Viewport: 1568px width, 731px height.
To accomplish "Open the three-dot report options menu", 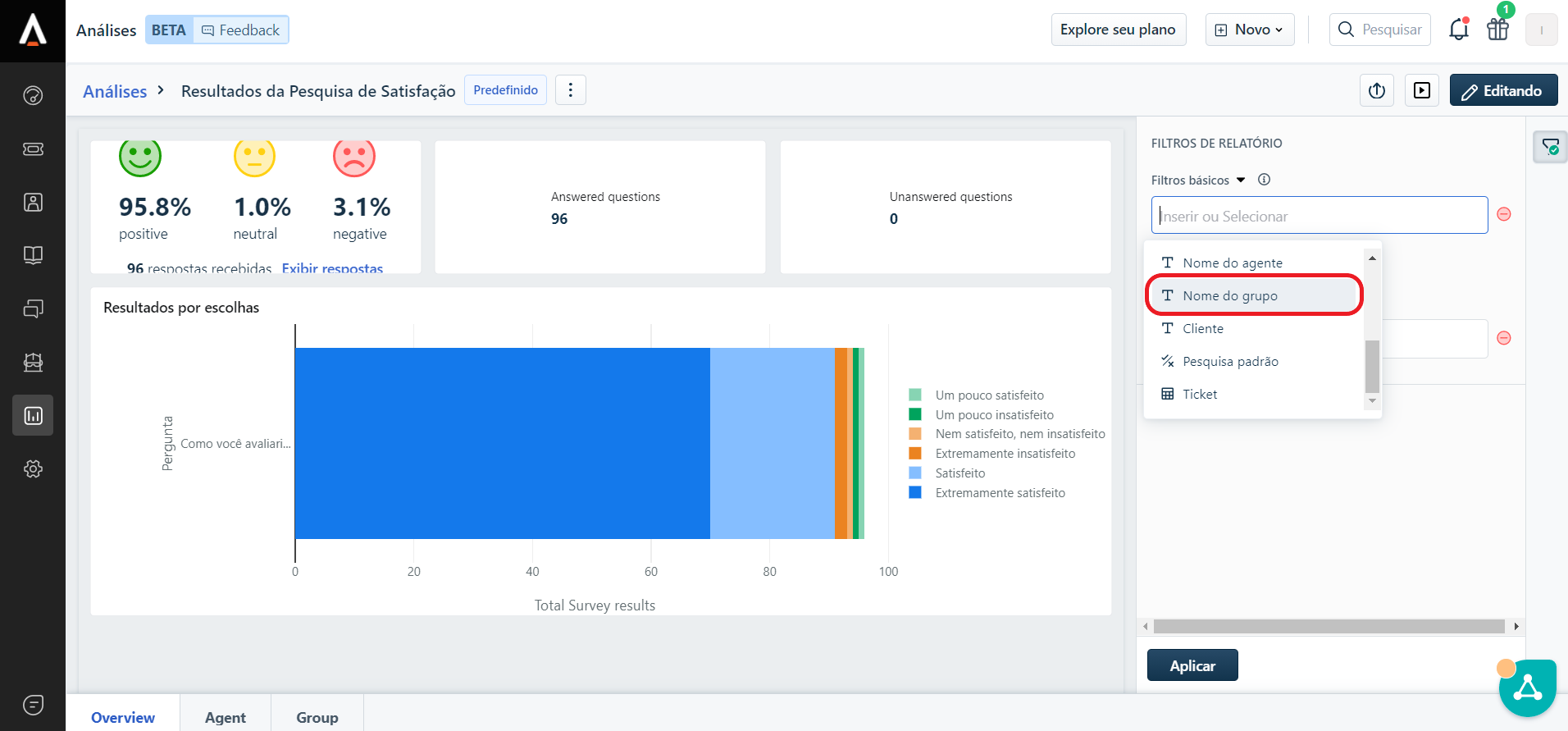I will click(571, 90).
